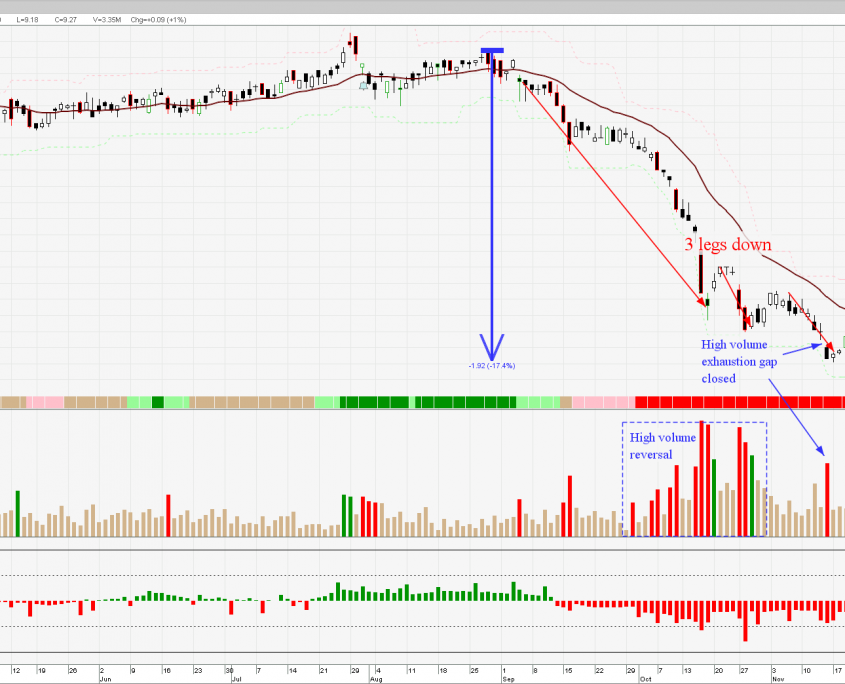Click the Aug label on date axis
This screenshot has height=684, width=845.
coord(376,677)
